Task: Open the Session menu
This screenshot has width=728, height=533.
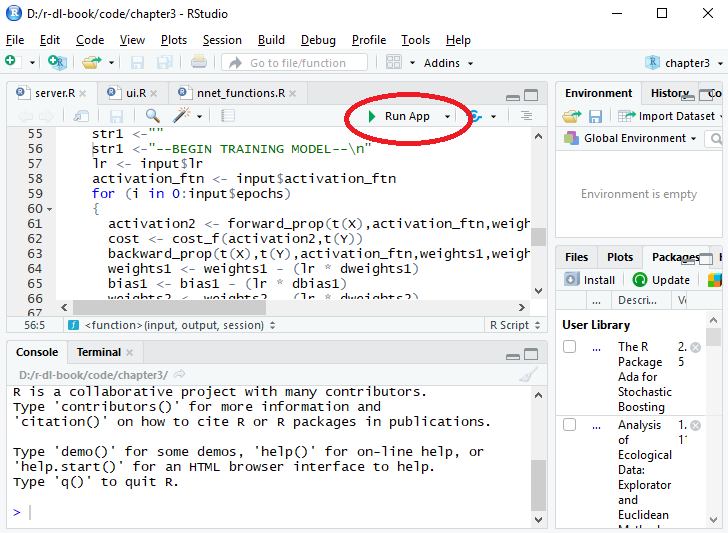Action: click(222, 40)
